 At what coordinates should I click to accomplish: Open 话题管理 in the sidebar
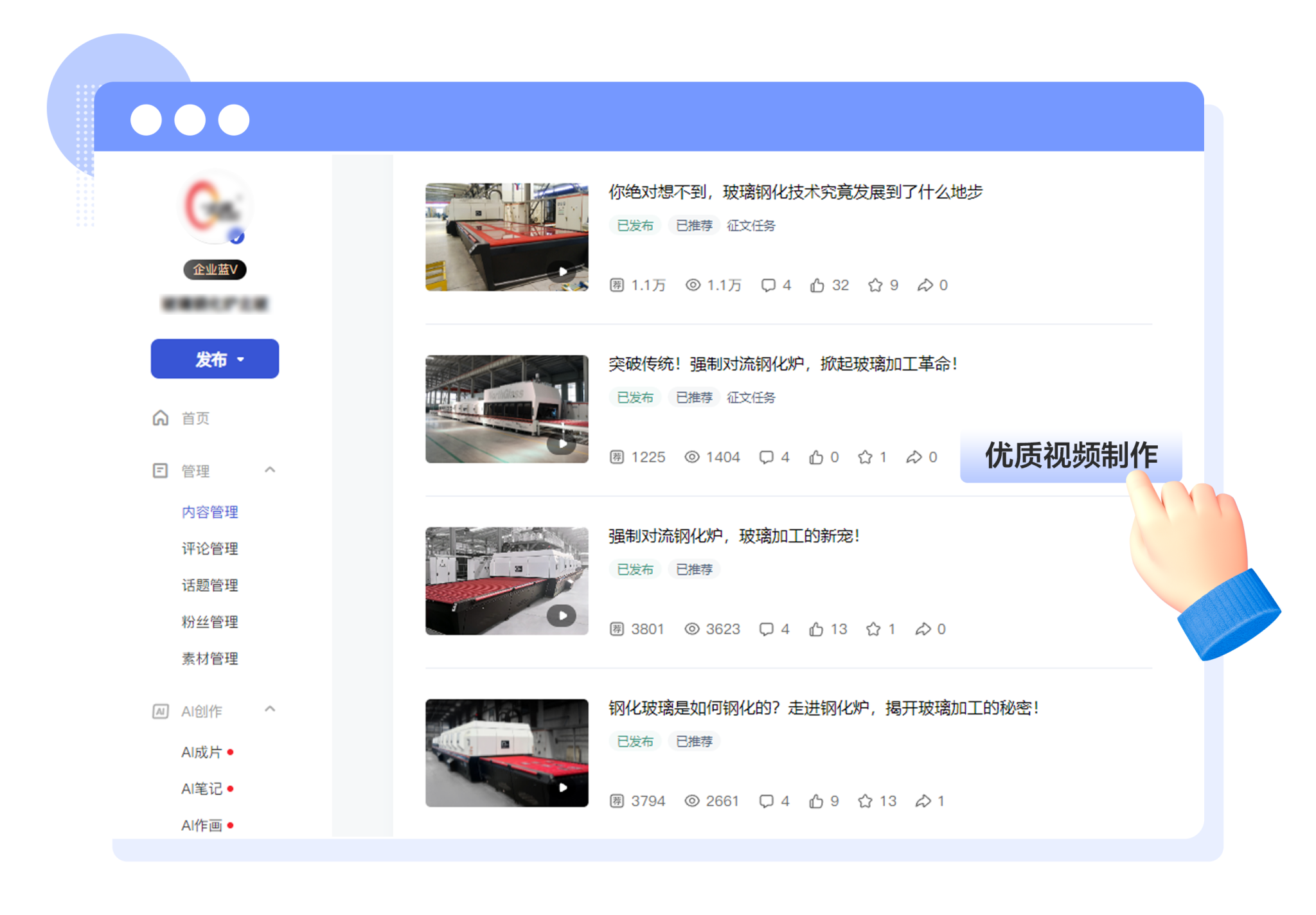pyautogui.click(x=209, y=585)
